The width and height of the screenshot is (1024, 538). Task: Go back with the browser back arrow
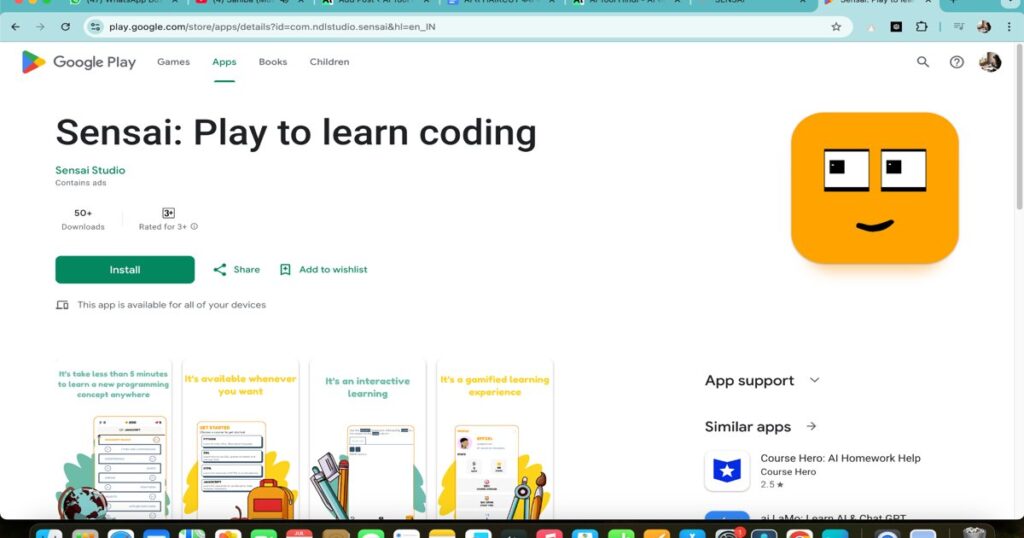[x=16, y=27]
